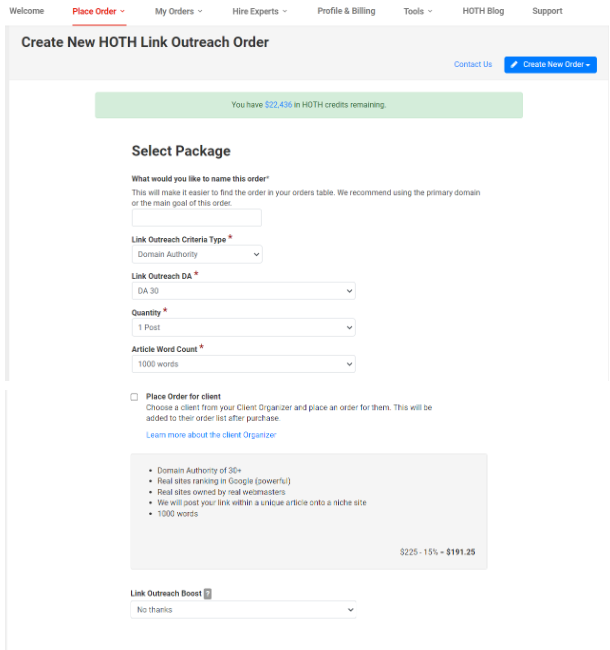Open the Place Order menu

(99, 11)
